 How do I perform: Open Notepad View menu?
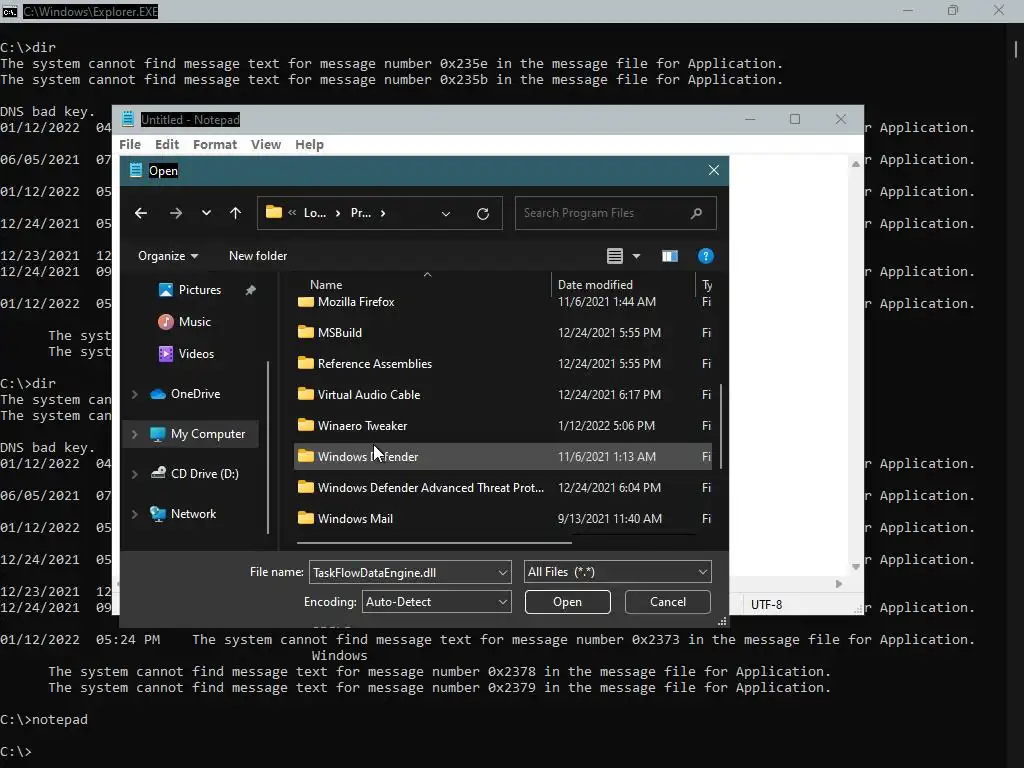(x=266, y=145)
